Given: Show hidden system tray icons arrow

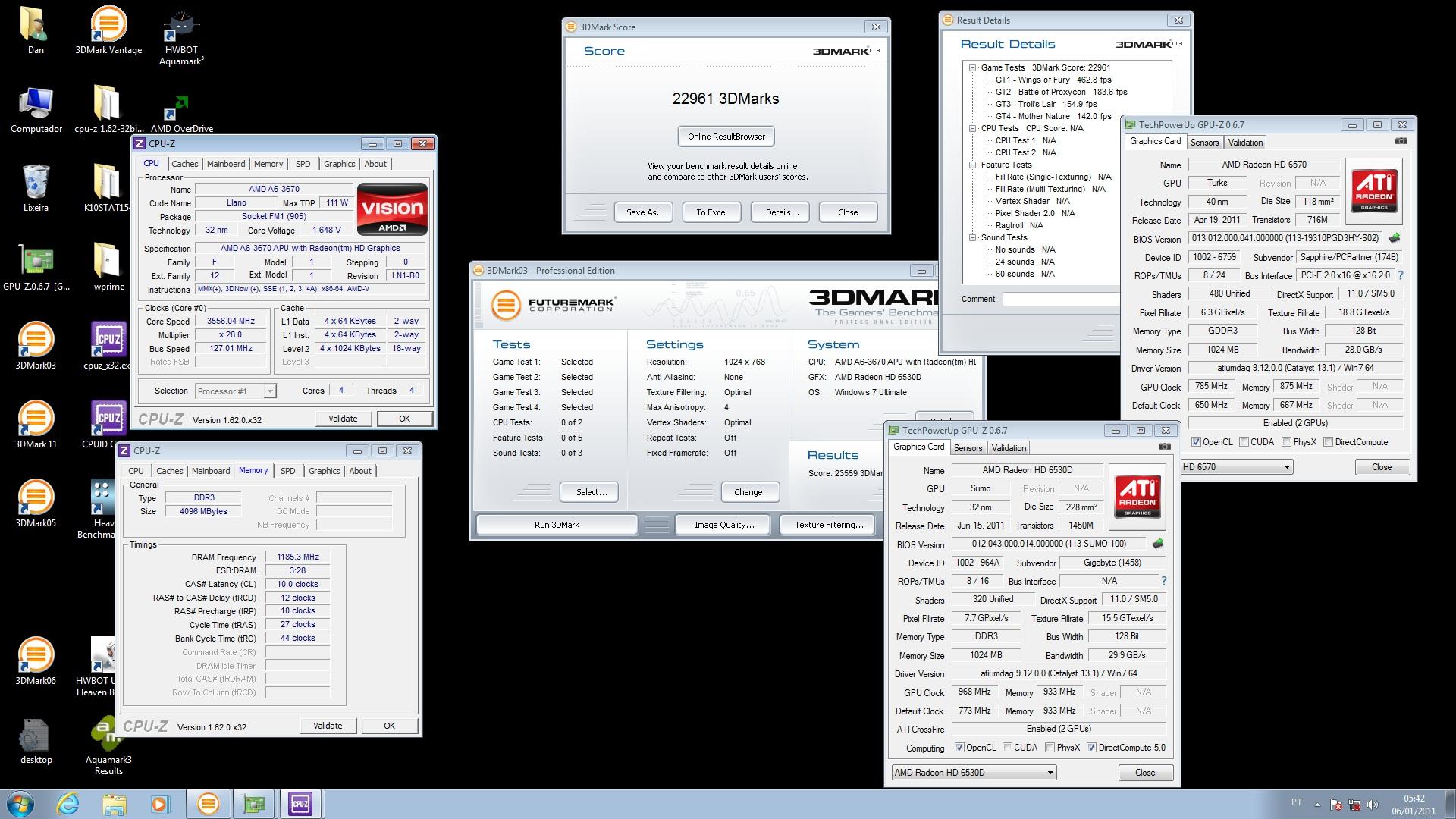Looking at the screenshot, I should [x=1316, y=804].
